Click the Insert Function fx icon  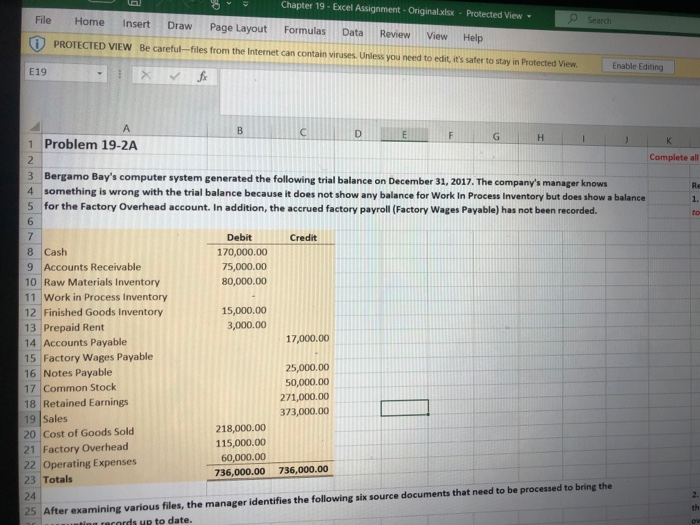coord(202,77)
